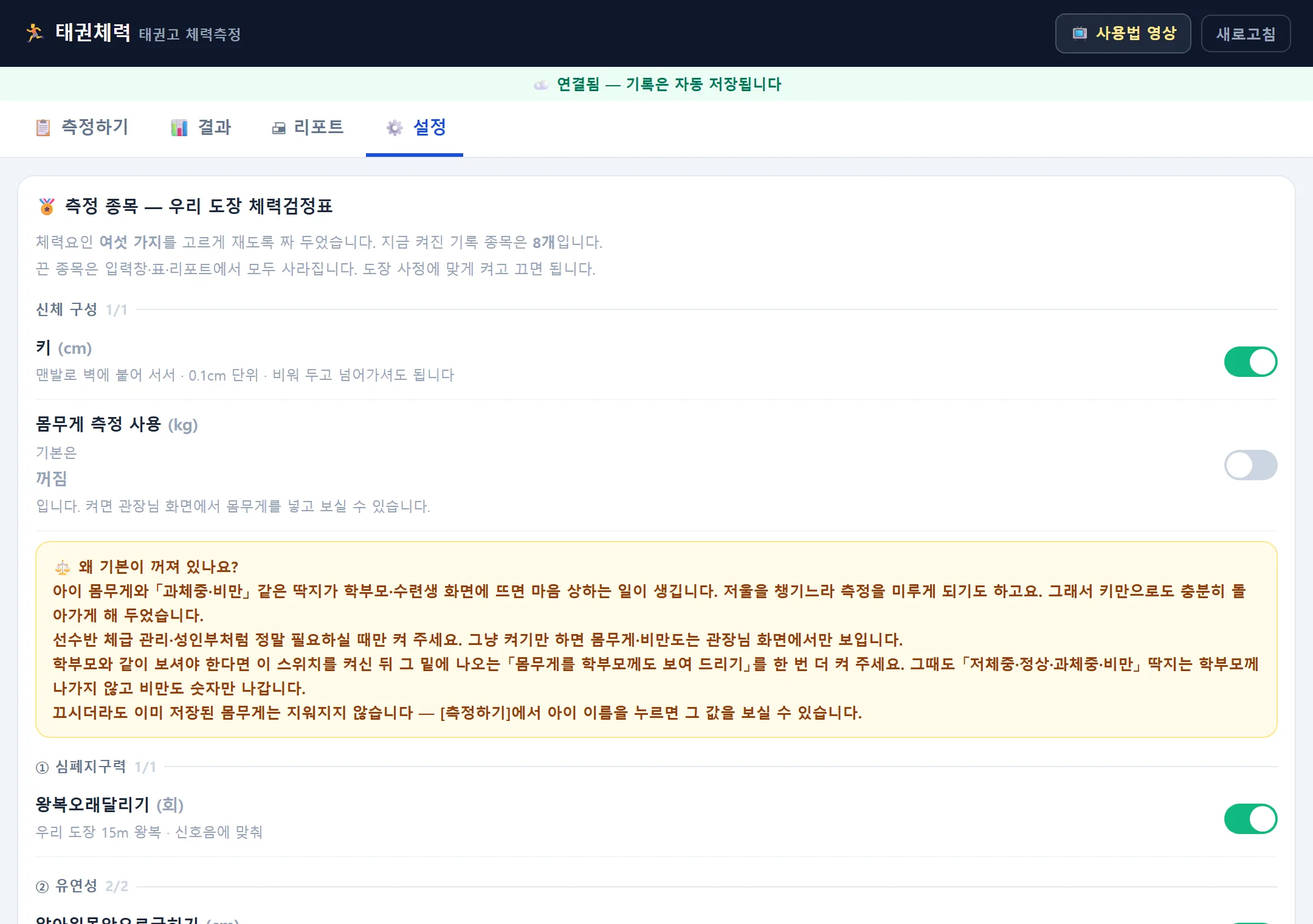This screenshot has width=1313, height=924.
Task: Click the scales icon in the yellow notice
Action: [x=63, y=568]
